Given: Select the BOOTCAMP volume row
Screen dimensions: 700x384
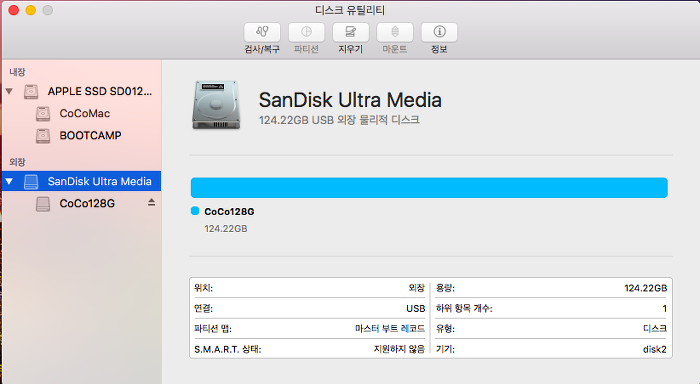Looking at the screenshot, I should 81,135.
